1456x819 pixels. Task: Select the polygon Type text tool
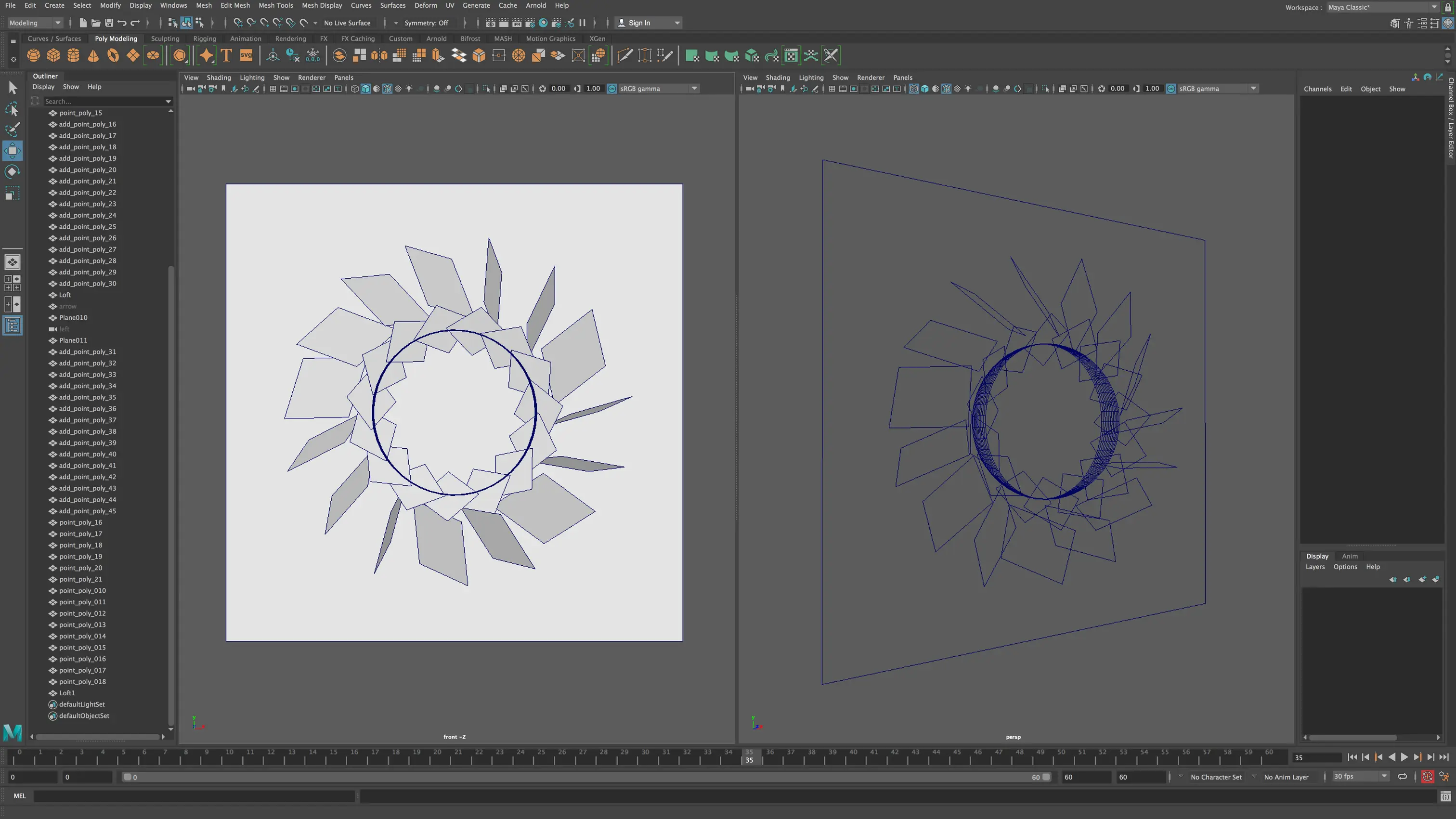pos(226,55)
